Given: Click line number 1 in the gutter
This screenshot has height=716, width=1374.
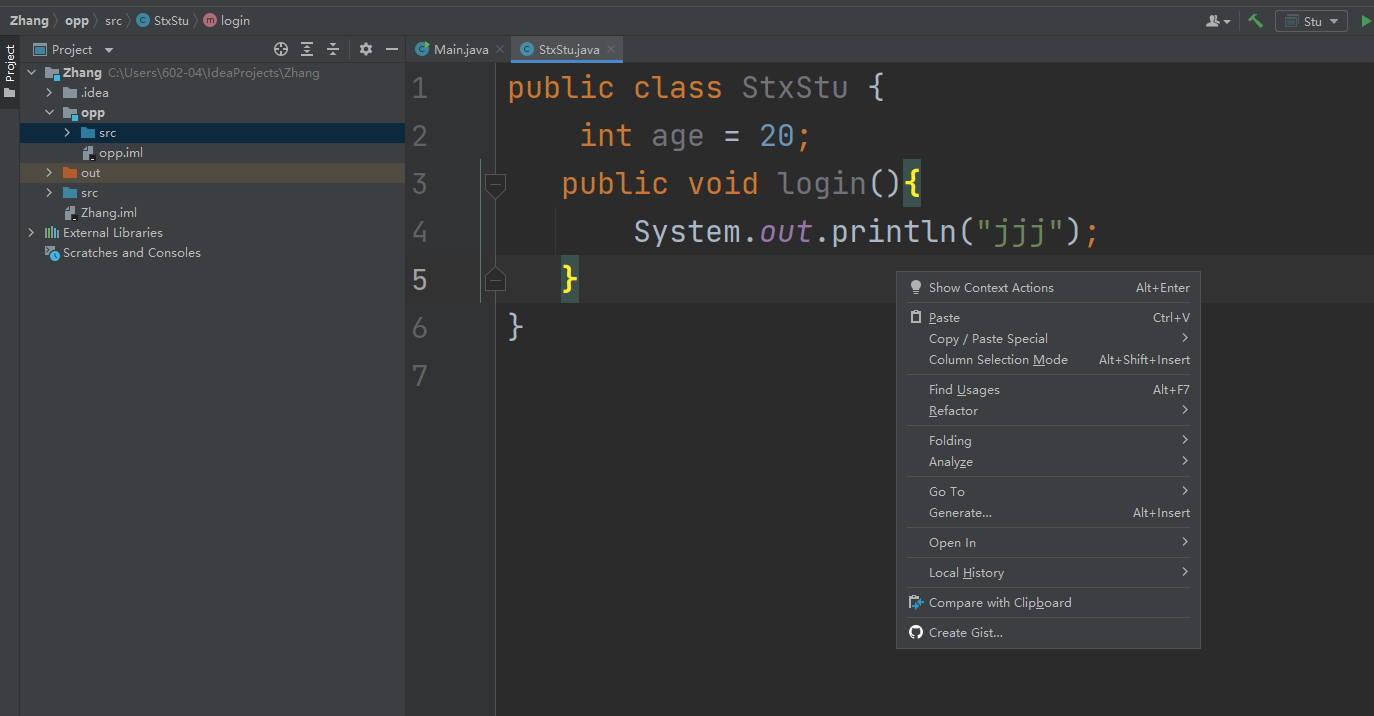Looking at the screenshot, I should pos(419,88).
